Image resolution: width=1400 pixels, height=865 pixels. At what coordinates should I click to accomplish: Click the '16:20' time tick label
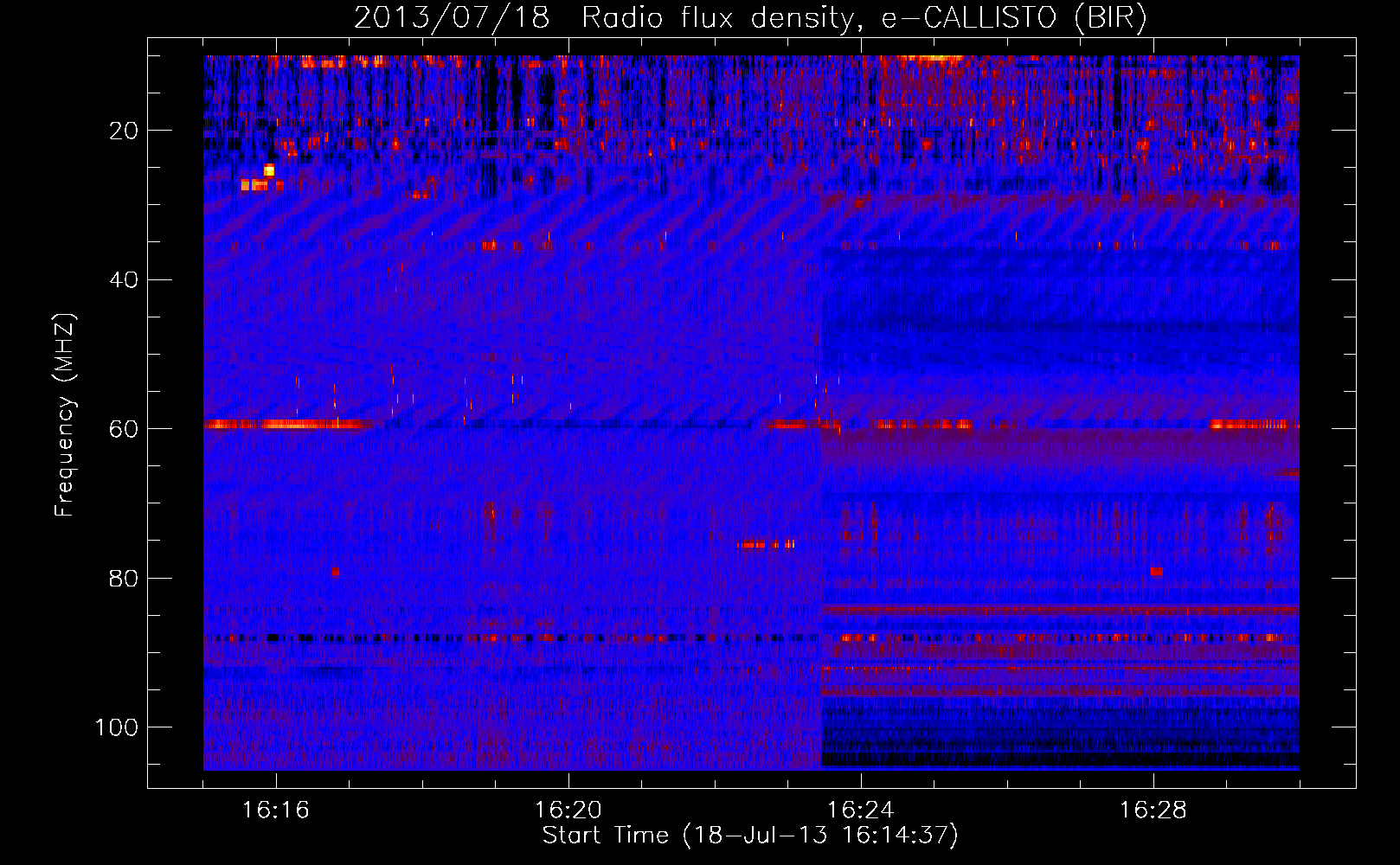(x=568, y=811)
